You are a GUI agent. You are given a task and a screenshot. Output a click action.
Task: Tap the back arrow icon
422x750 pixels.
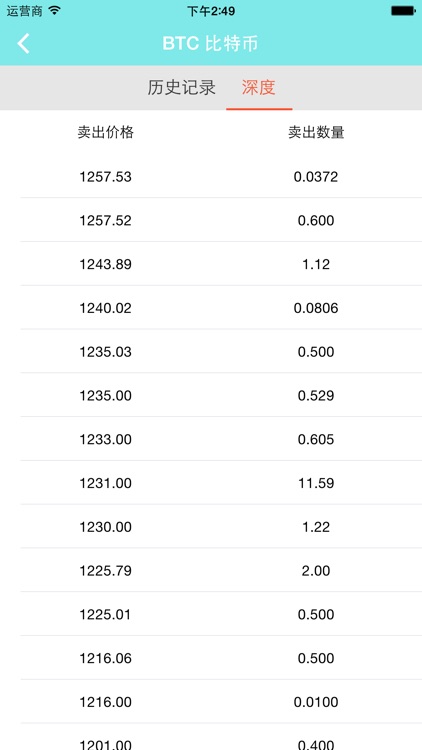point(23,44)
